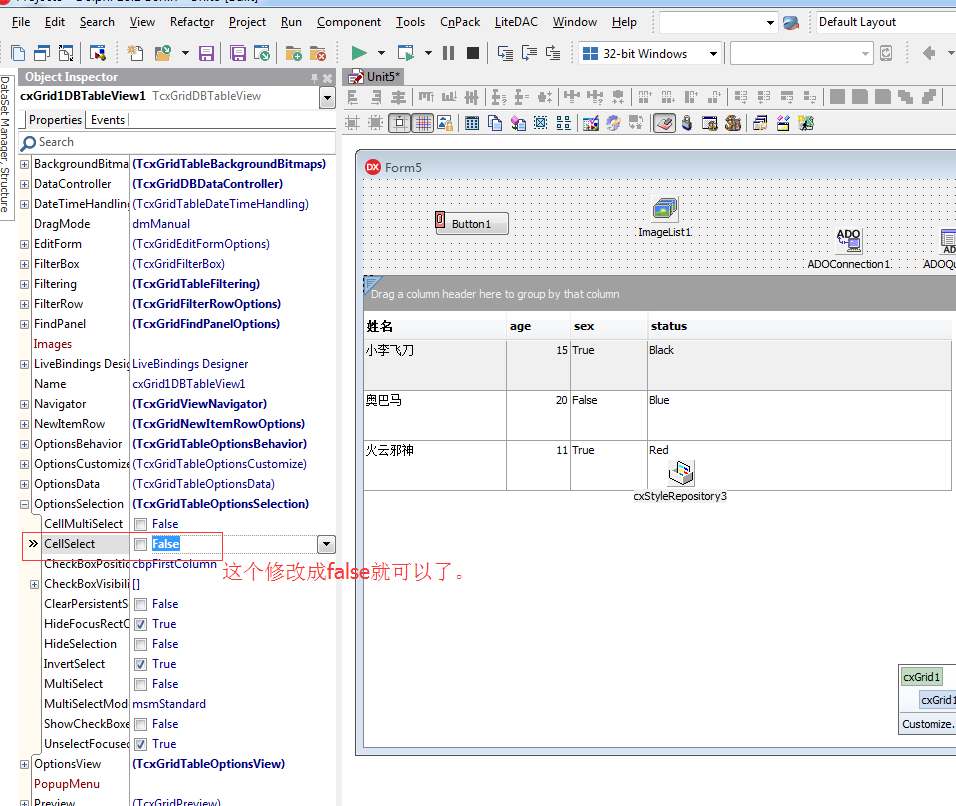
Task: Toggle the MultiSelect checkbox
Action: pos(141,684)
